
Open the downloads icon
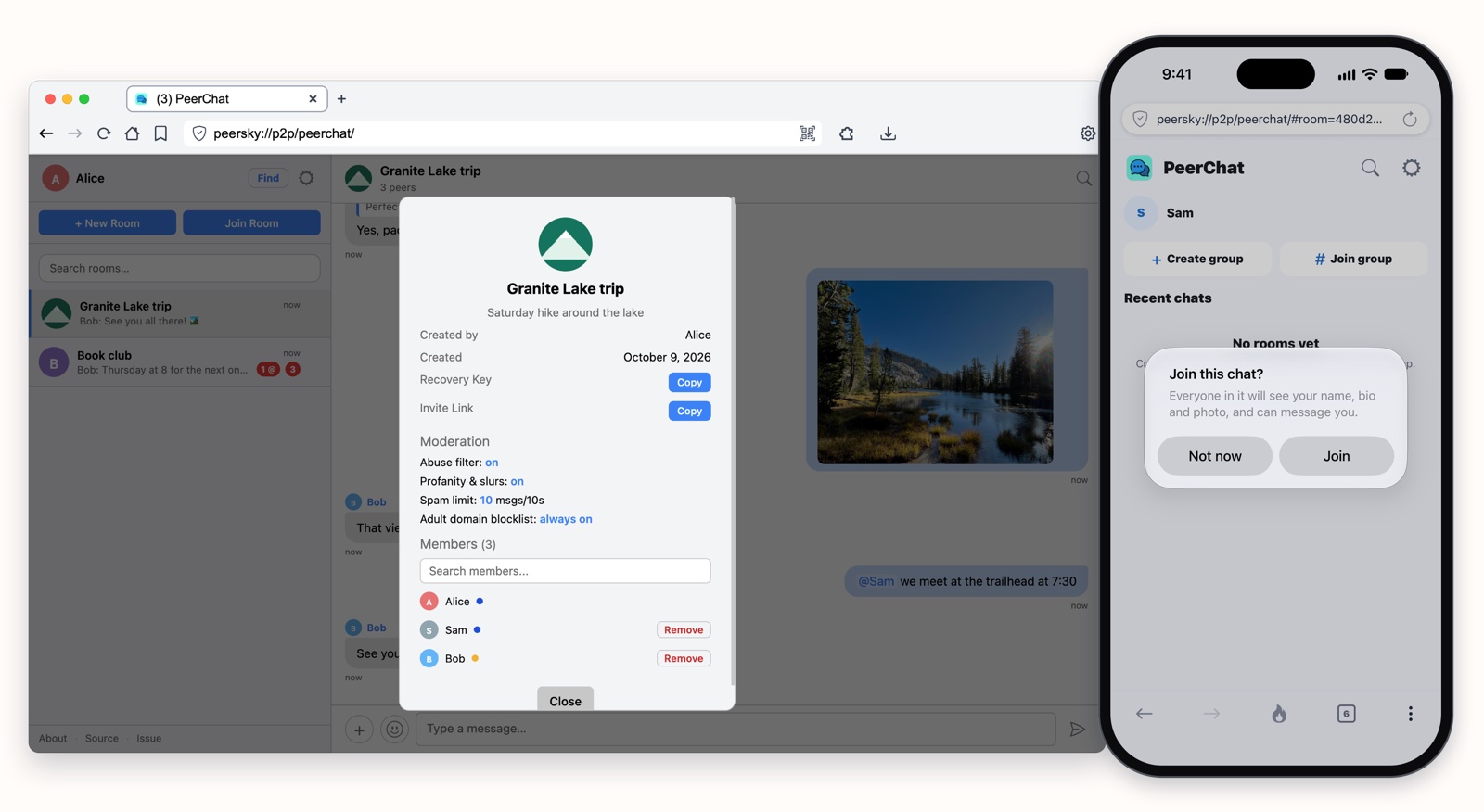(x=888, y=133)
